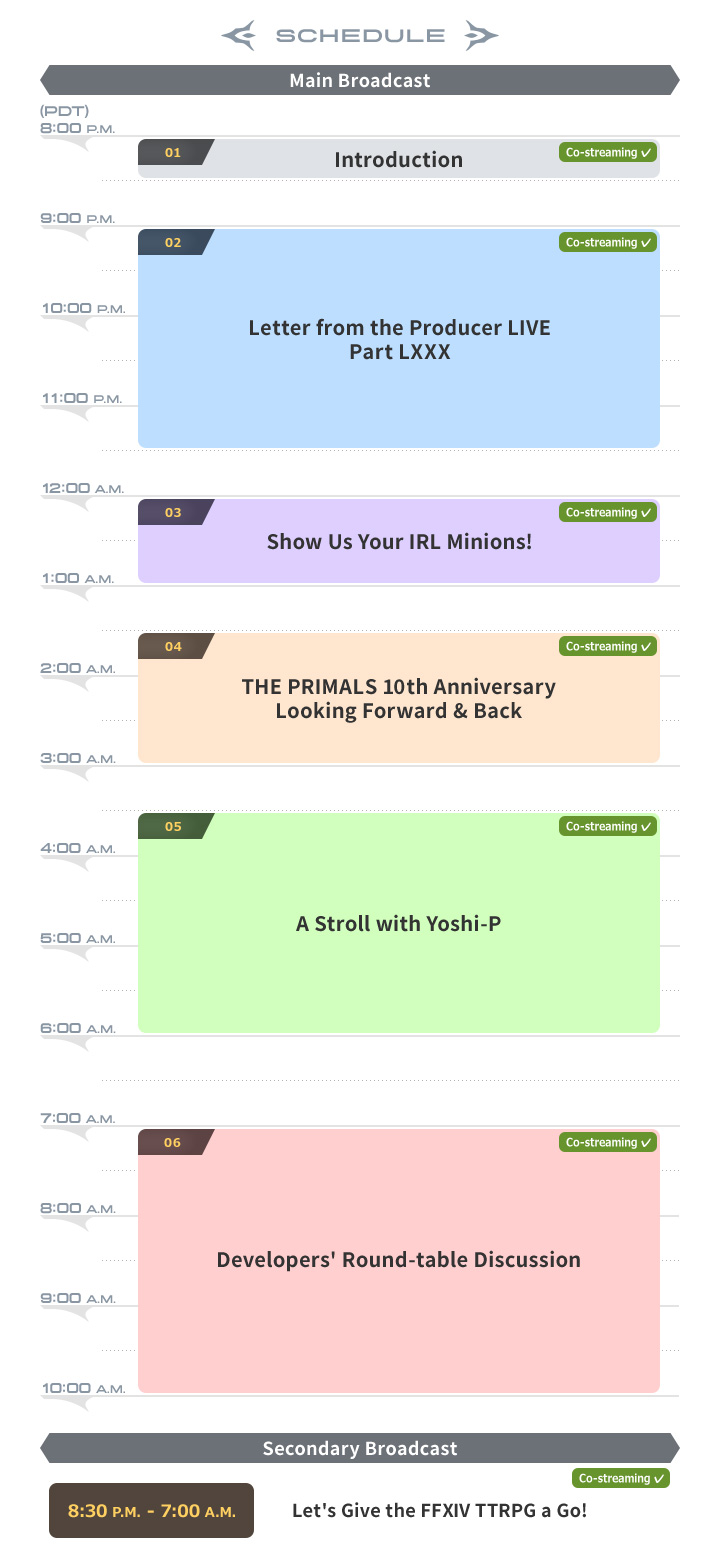Open THE PRIMALS 10th Anniversary segment
The width and height of the screenshot is (720, 1568).
point(399,699)
